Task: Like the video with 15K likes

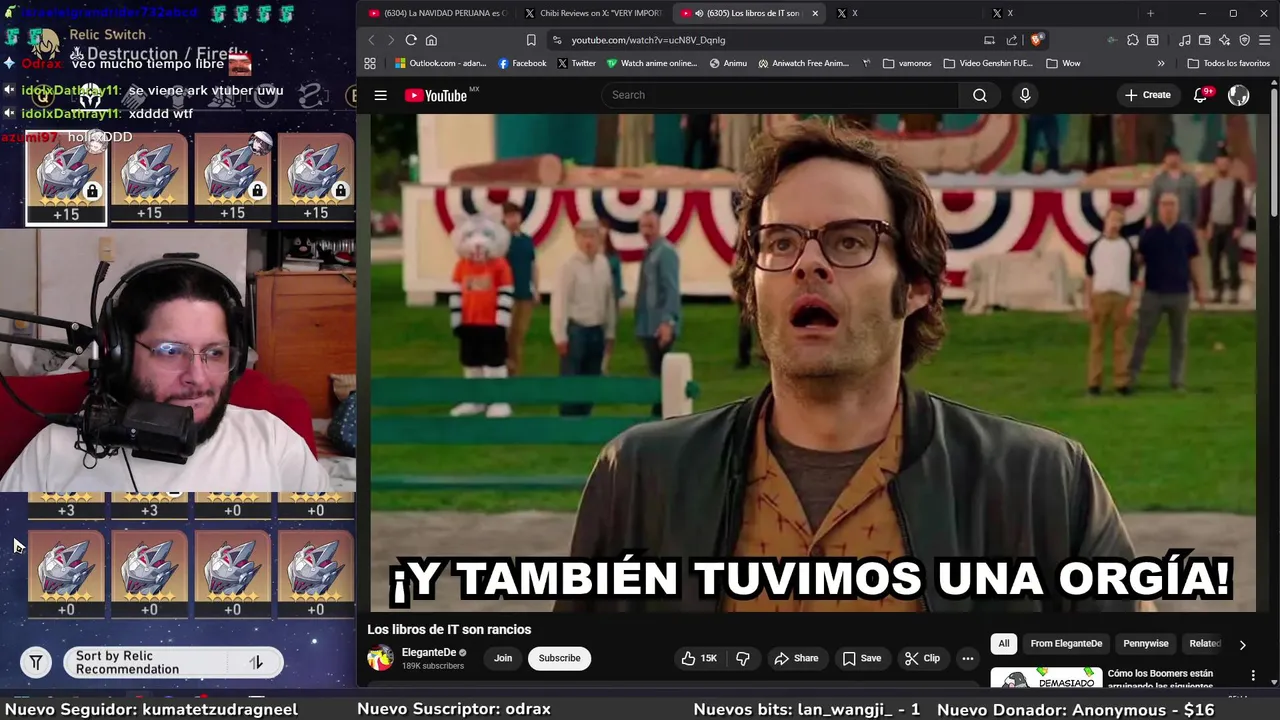Action: (x=699, y=658)
